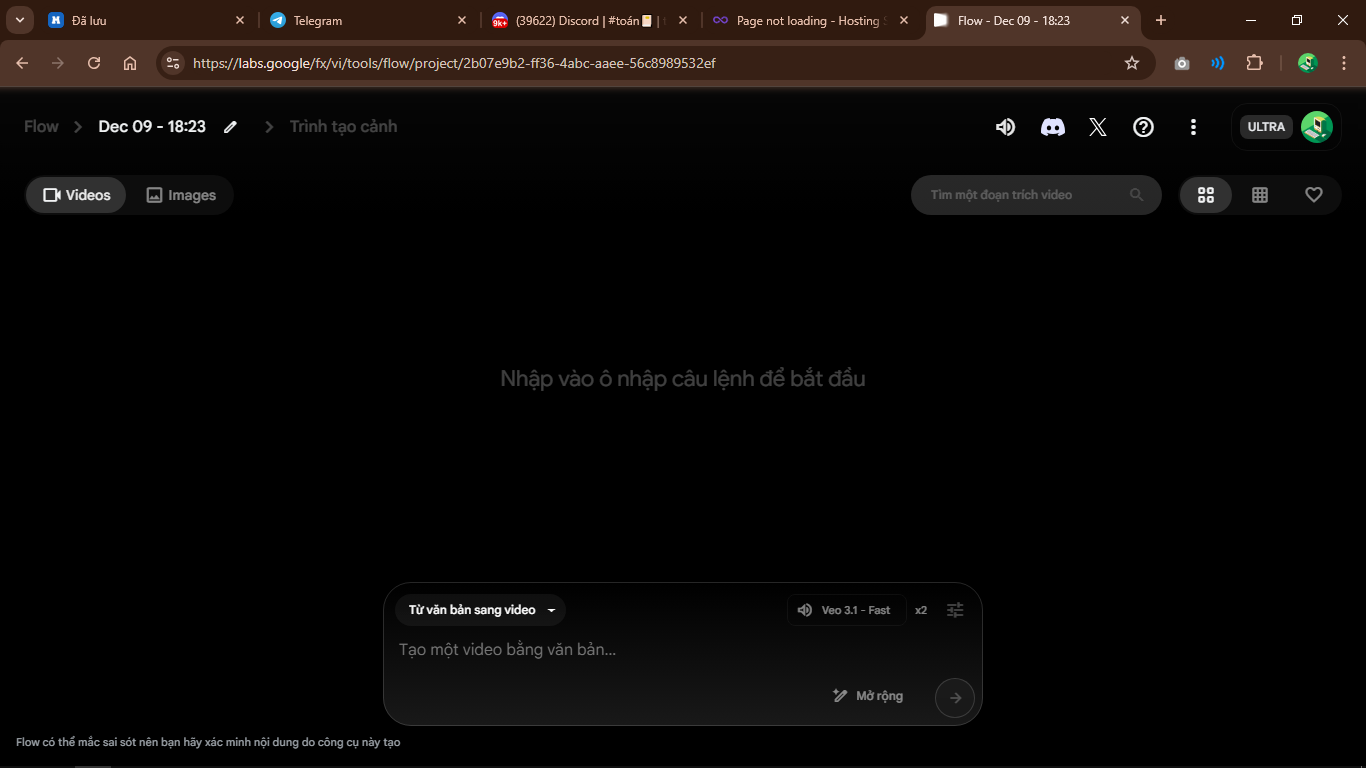The height and width of the screenshot is (768, 1366).
Task: Click the pencil icon to rename project
Action: click(x=231, y=127)
